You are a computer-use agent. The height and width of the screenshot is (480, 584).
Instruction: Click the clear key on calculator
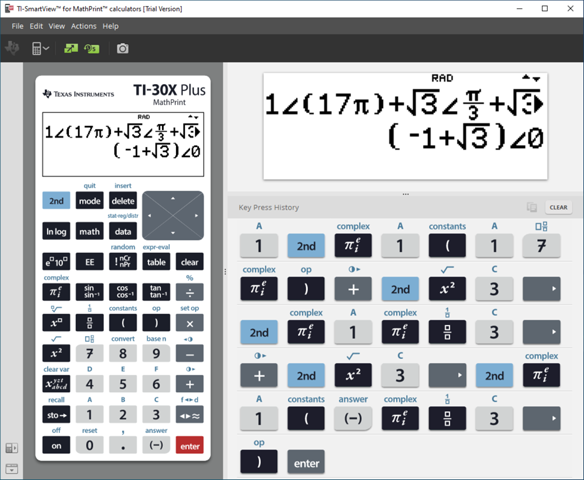[190, 262]
